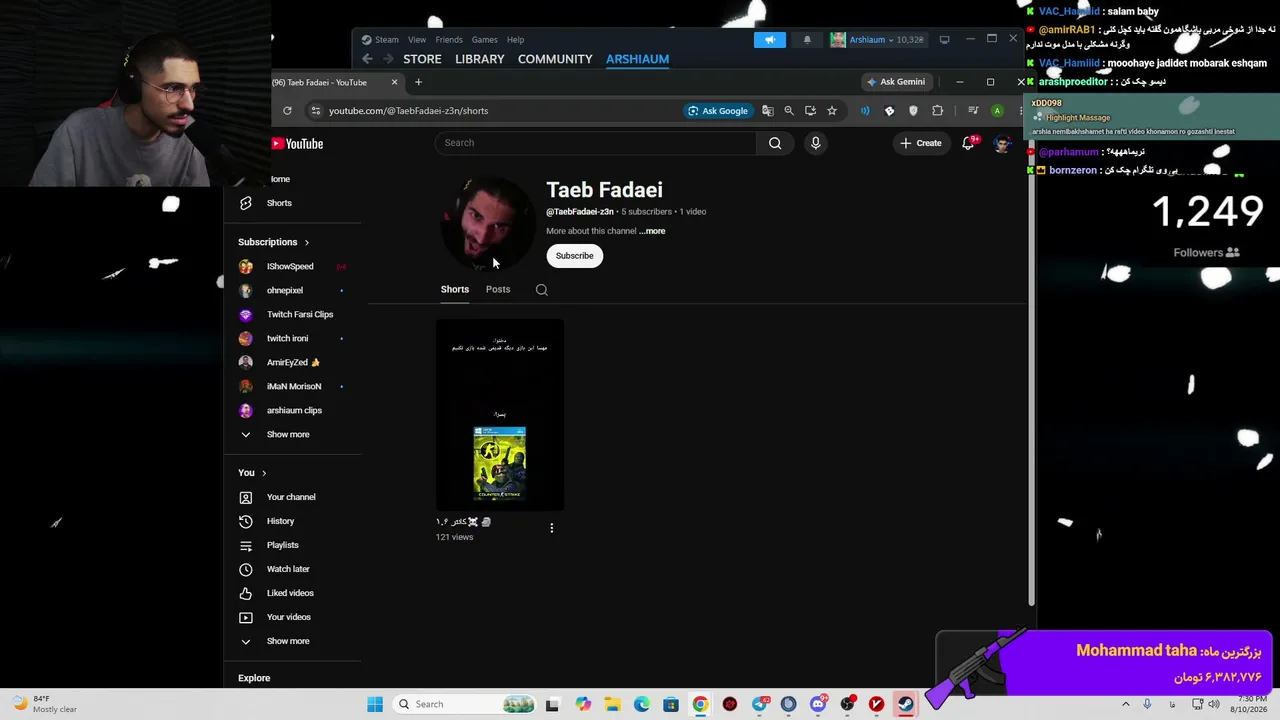Click the translate page icon
Image resolution: width=1280 pixels, height=720 pixels.
point(768,111)
